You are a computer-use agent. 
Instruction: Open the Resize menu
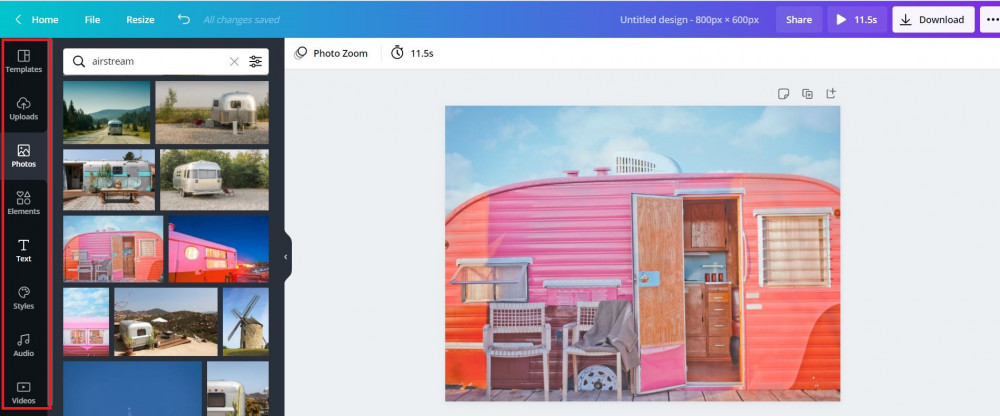pos(140,20)
